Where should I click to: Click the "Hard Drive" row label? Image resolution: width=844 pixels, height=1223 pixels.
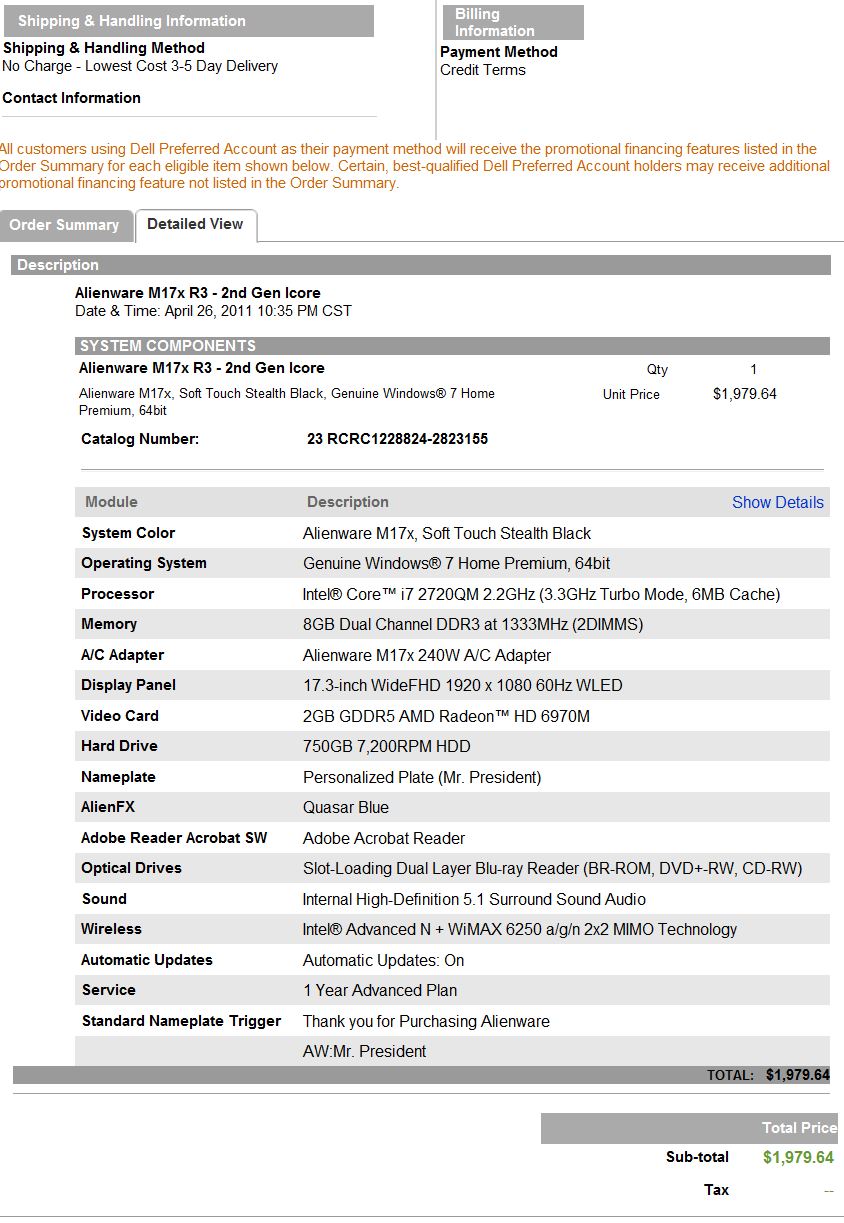(119, 746)
